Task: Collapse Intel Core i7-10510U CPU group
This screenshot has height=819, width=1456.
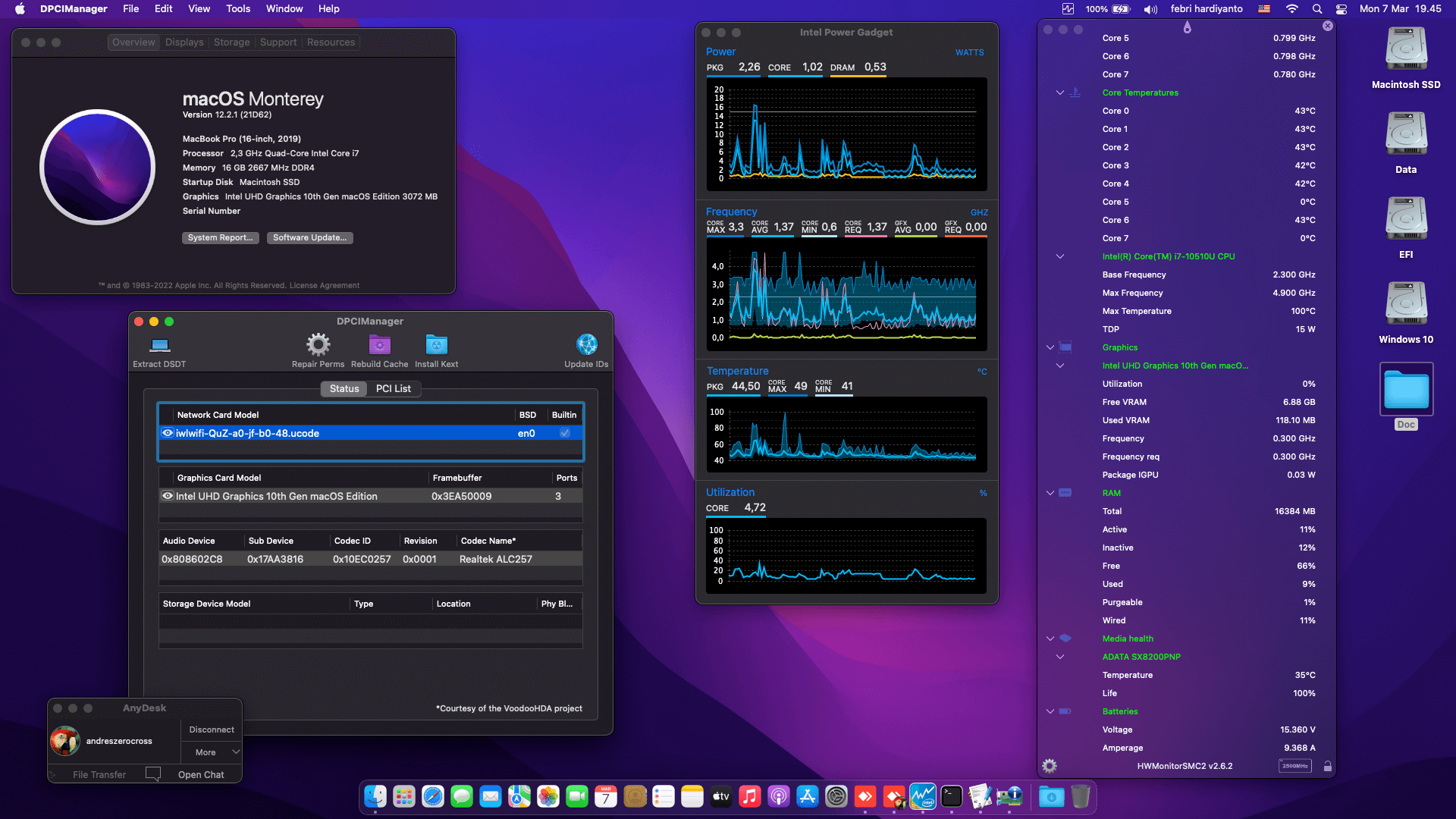Action: [x=1060, y=256]
